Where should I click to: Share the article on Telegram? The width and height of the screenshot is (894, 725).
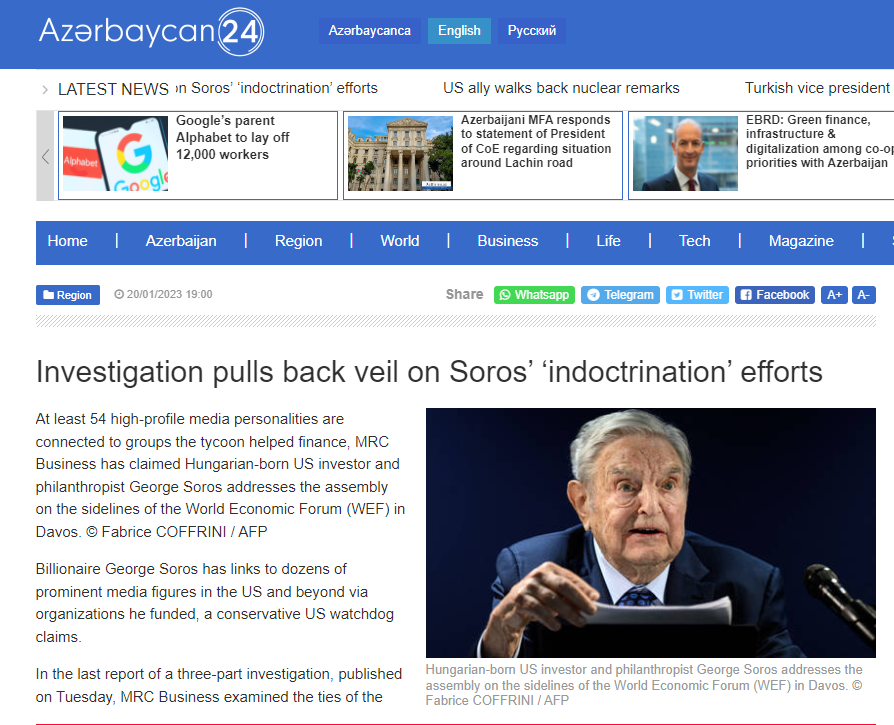(620, 295)
